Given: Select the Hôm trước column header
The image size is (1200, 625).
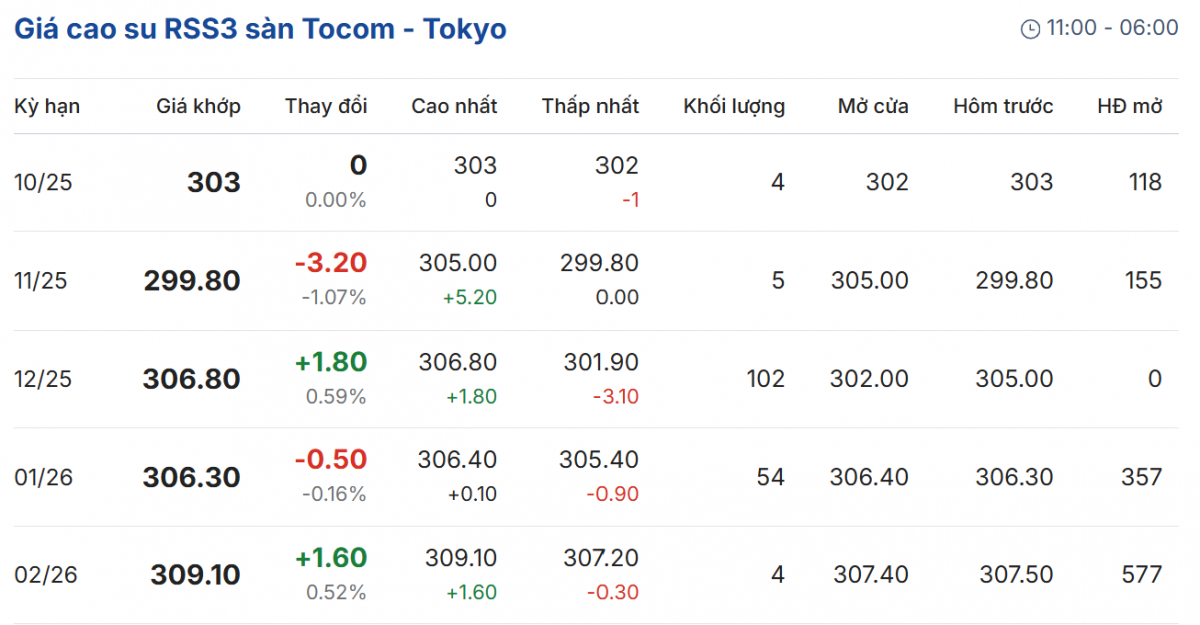Looking at the screenshot, I should pyautogui.click(x=1003, y=106).
